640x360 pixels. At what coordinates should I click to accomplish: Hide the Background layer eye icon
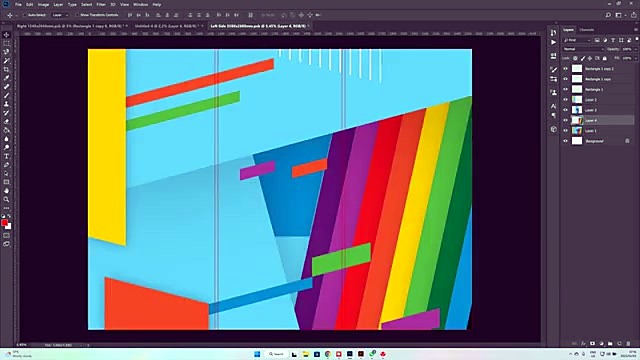(565, 141)
